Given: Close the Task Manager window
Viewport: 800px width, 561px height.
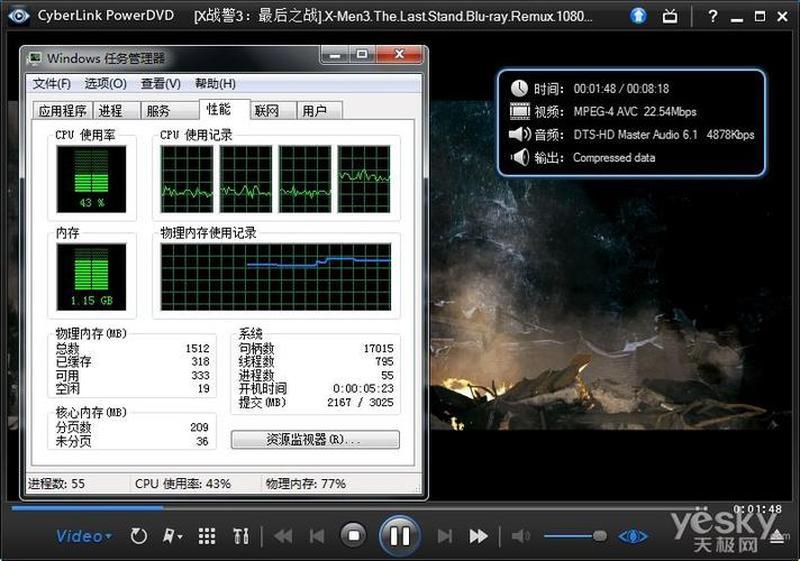Looking at the screenshot, I should [399, 55].
